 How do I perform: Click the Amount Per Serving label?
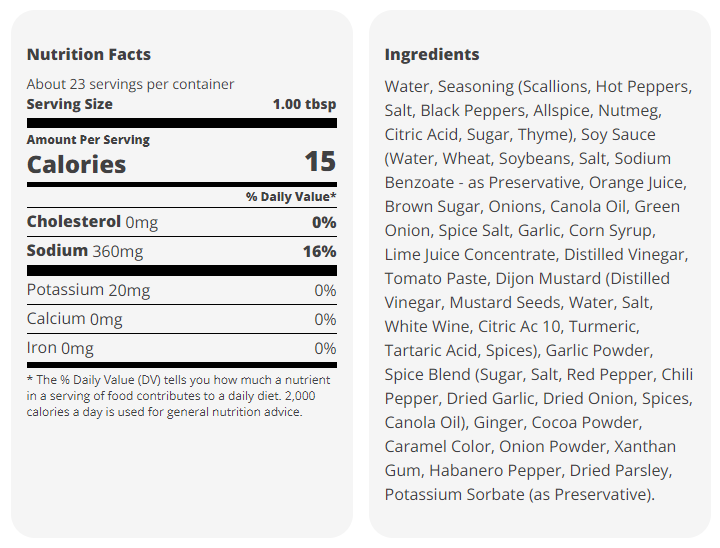[88, 140]
